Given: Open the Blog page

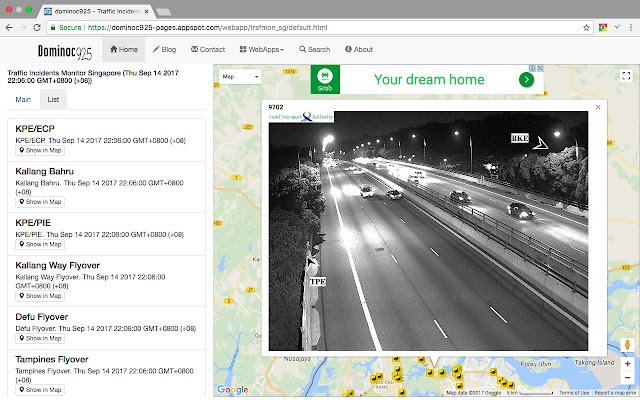Looking at the screenshot, I should pos(164,49).
